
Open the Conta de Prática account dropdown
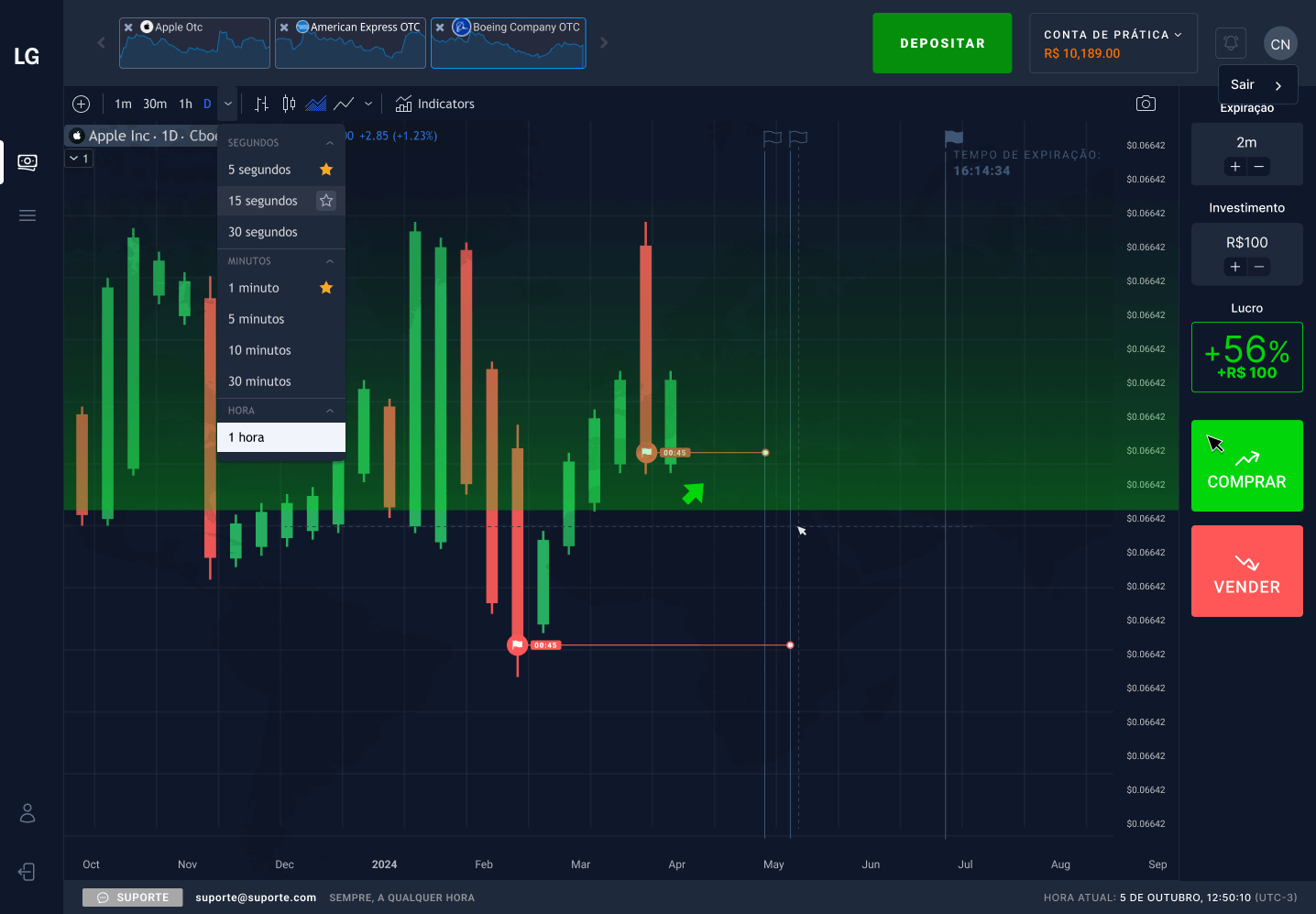point(1113,43)
